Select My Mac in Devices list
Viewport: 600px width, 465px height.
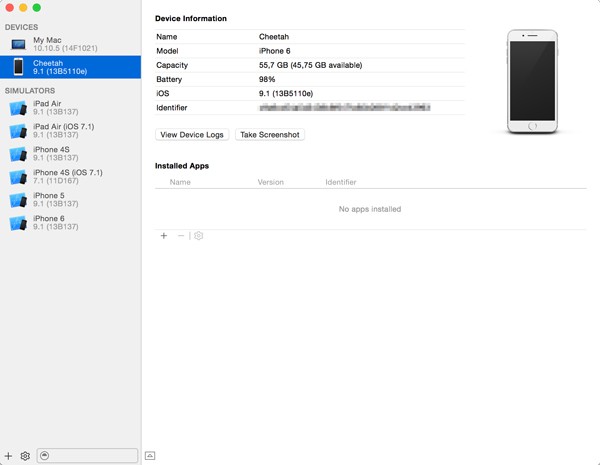tap(70, 44)
